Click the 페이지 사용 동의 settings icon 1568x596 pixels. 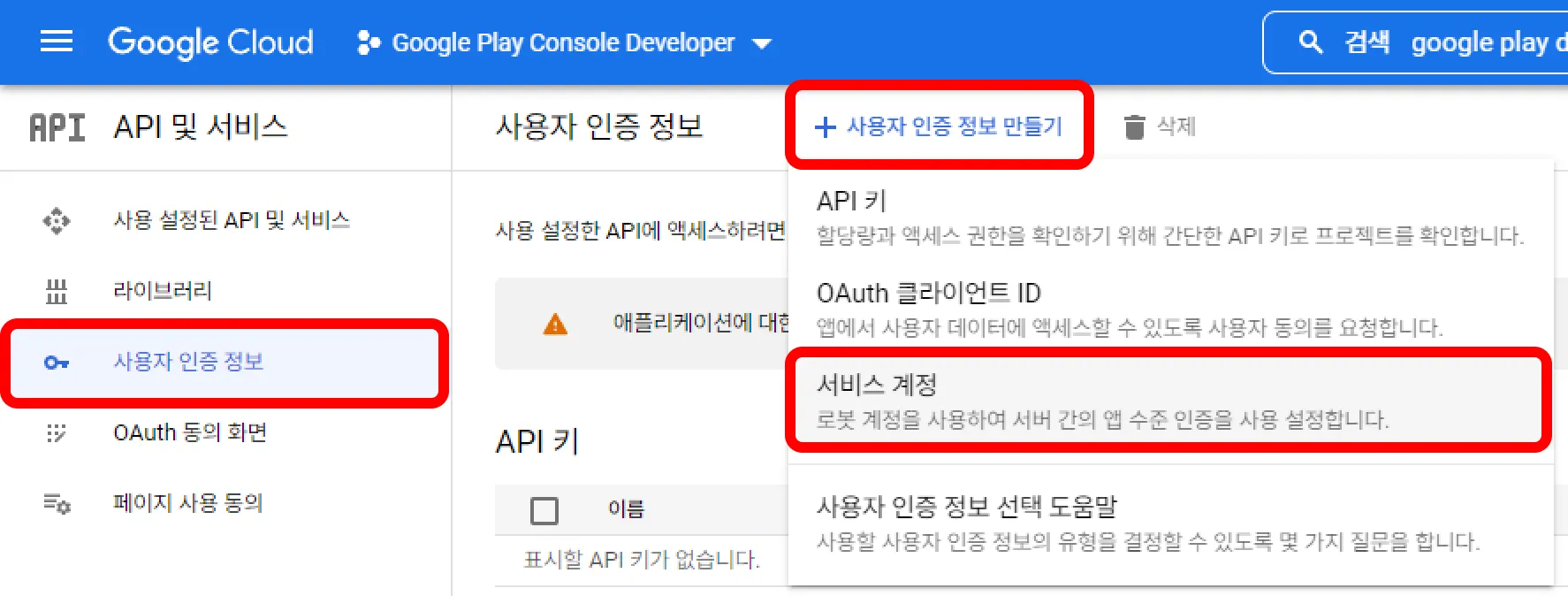tap(57, 503)
